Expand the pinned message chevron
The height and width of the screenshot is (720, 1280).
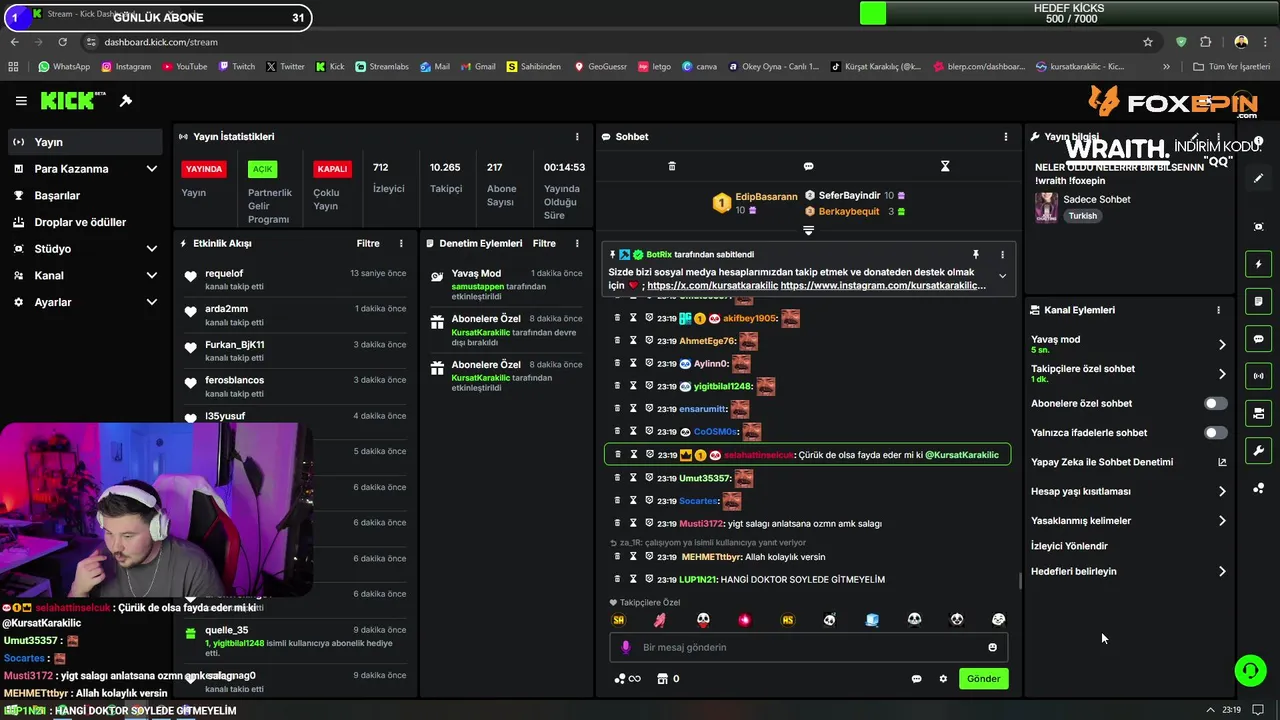pos(1002,276)
